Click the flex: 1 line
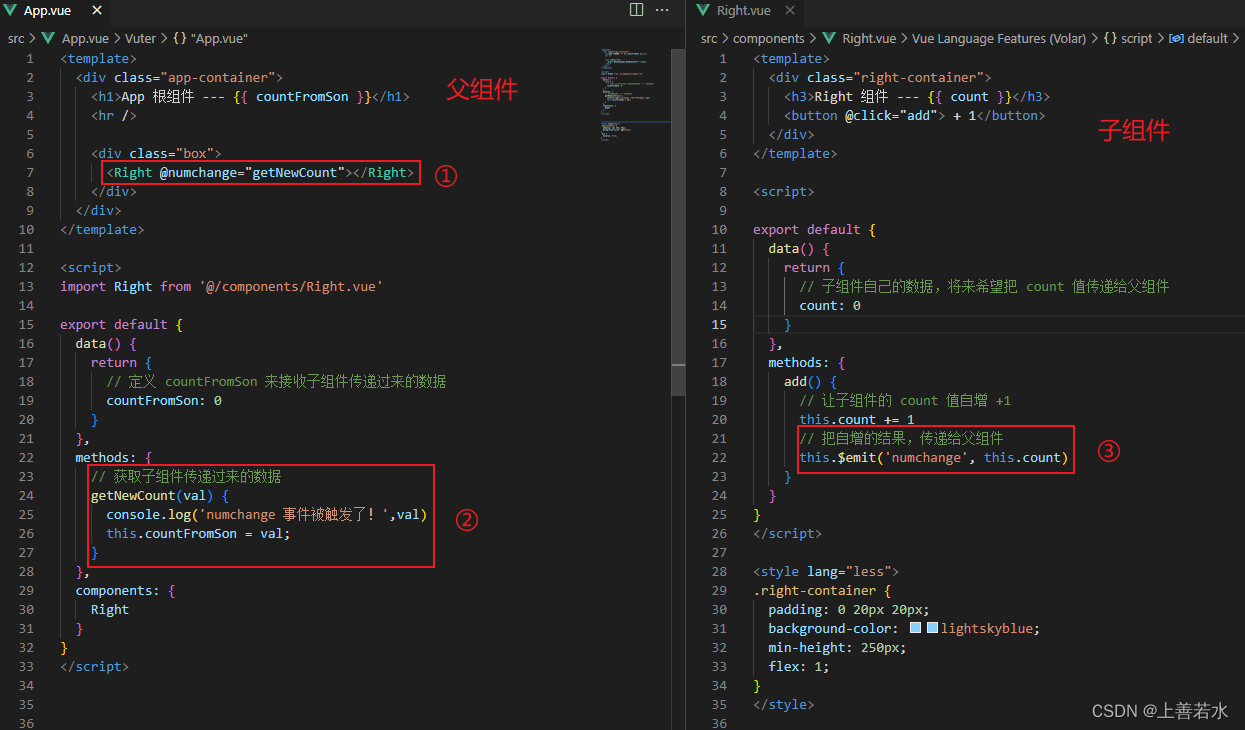1245x730 pixels. 799,667
